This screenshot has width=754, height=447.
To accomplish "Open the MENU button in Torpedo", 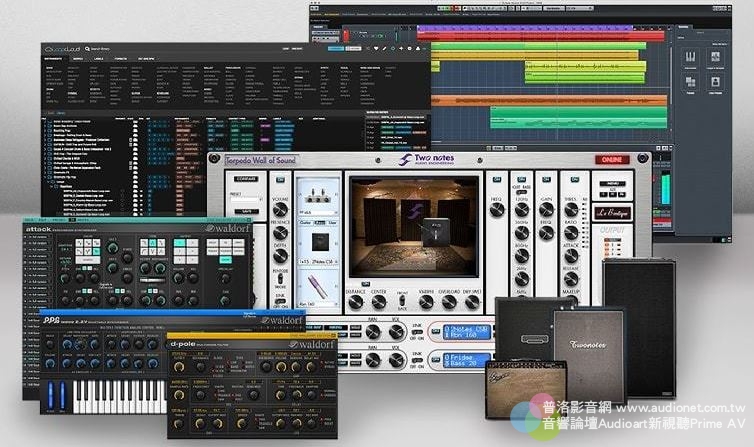I will (x=613, y=184).
